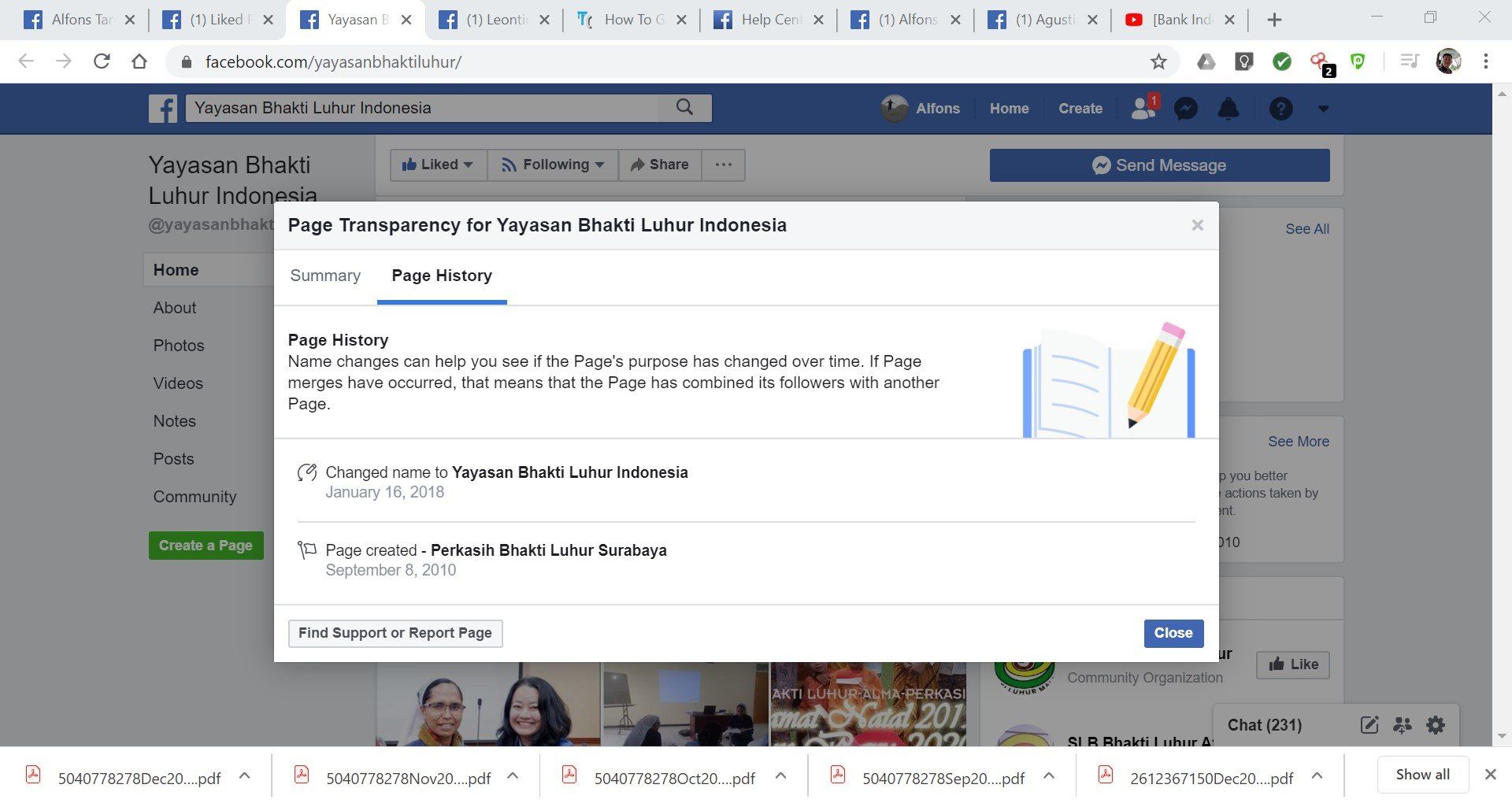This screenshot has height=803, width=1512.
Task: Click media control icon in browser toolbar
Action: click(1410, 61)
